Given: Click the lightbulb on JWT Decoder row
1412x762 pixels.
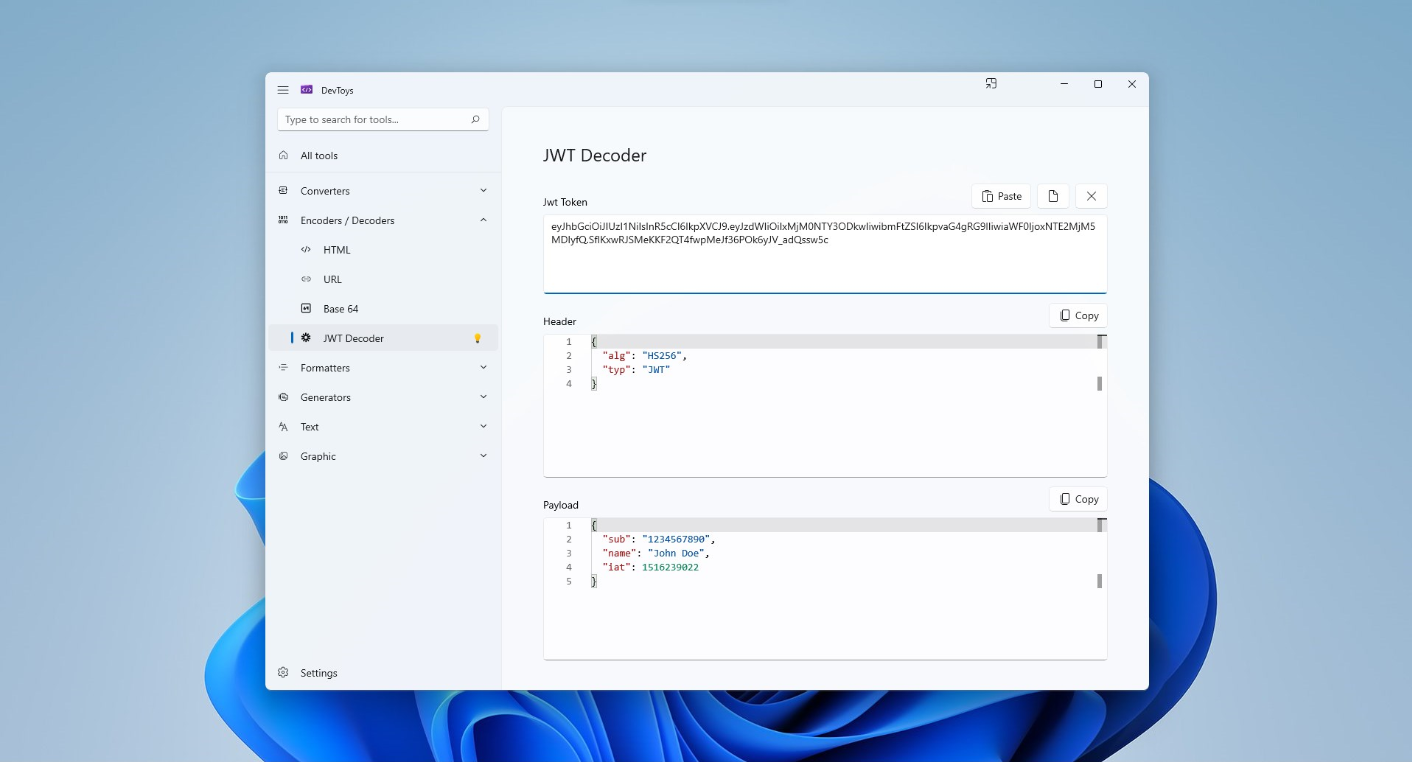Looking at the screenshot, I should pos(477,338).
